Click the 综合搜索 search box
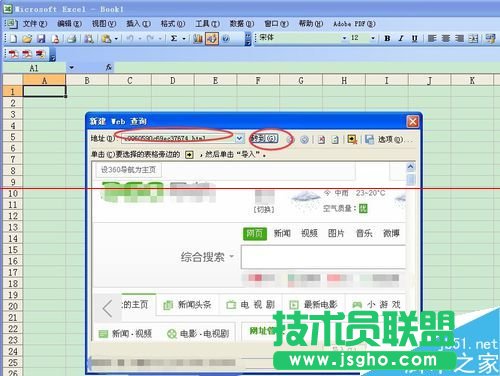This screenshot has width=500, height=376. (323, 257)
